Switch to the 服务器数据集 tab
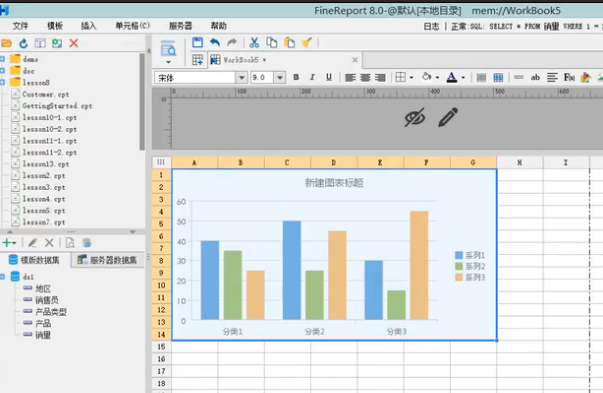The height and width of the screenshot is (393, 603). (x=107, y=260)
